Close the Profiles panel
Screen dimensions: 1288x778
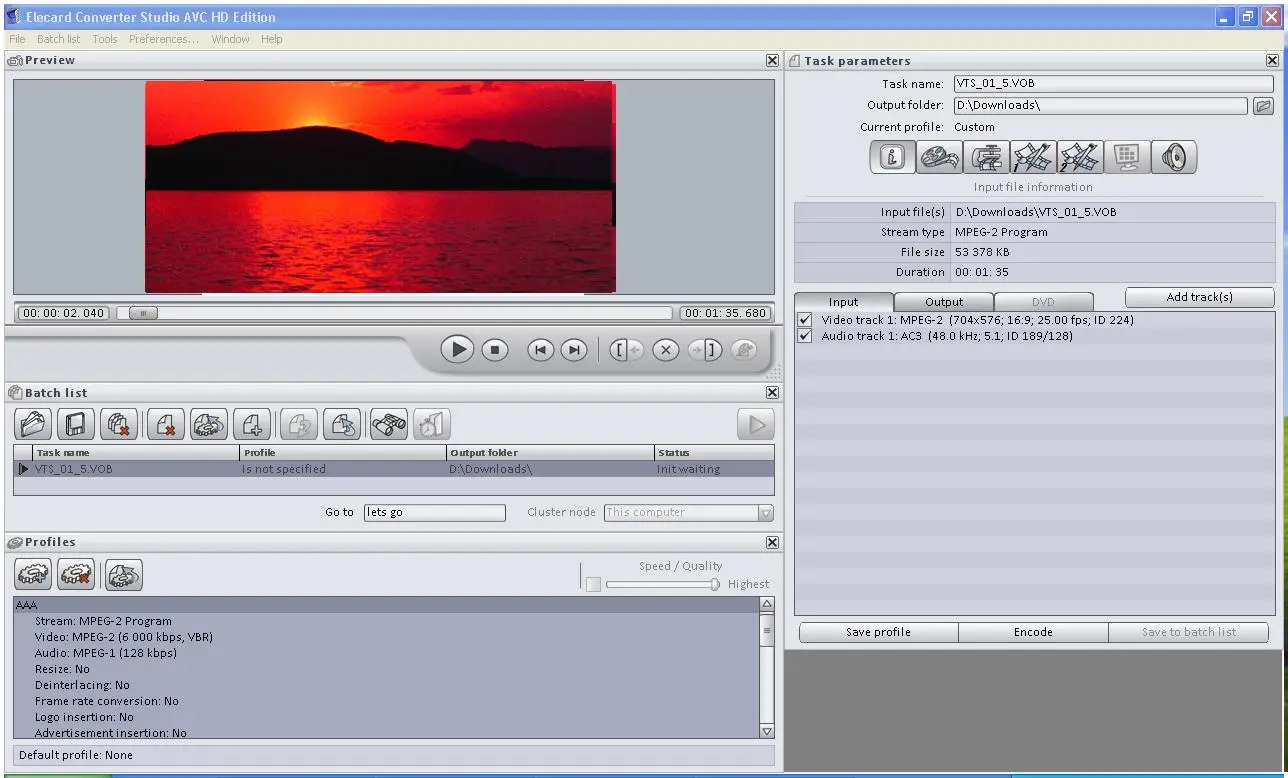pos(772,542)
